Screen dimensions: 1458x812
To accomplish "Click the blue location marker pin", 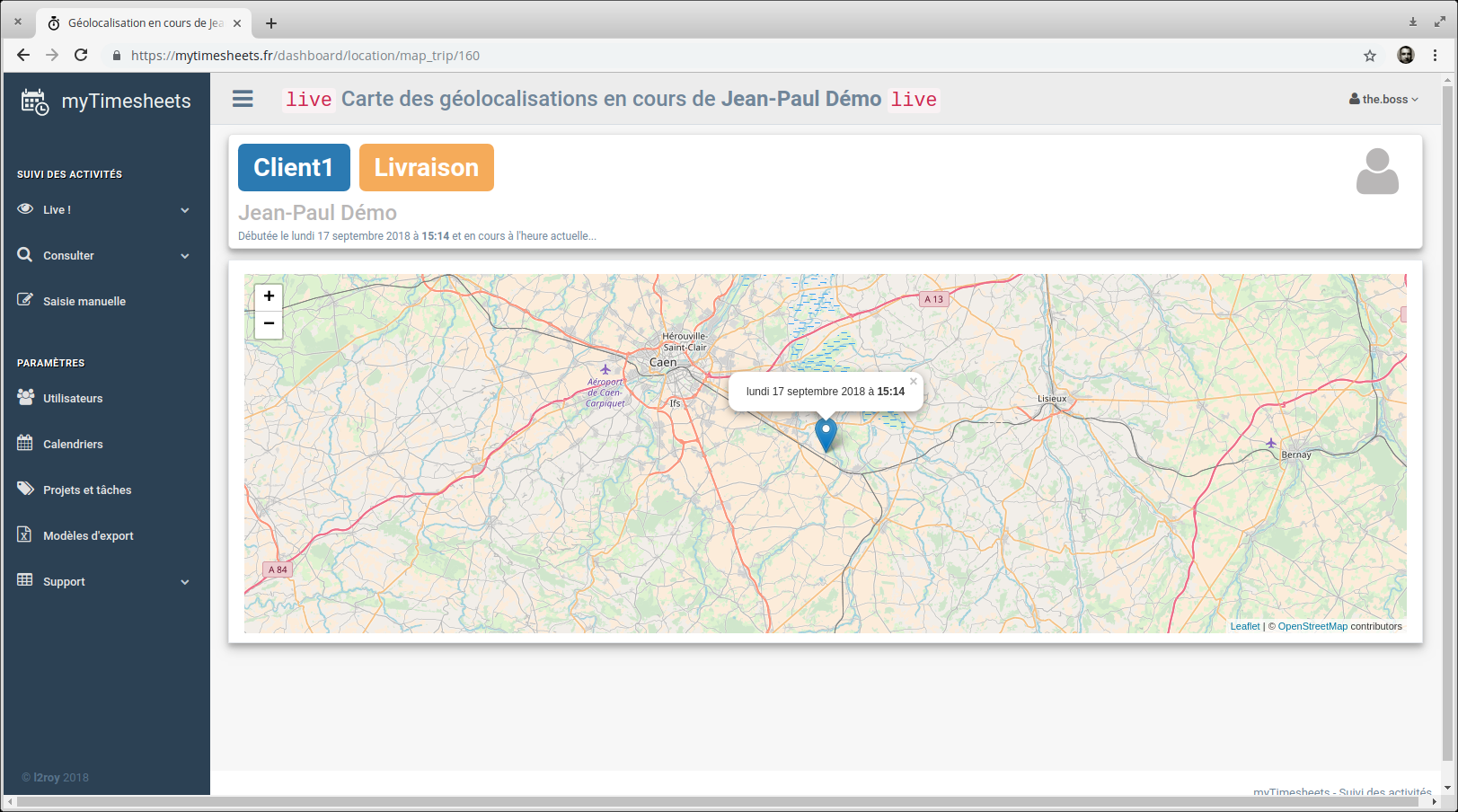I will [x=826, y=434].
